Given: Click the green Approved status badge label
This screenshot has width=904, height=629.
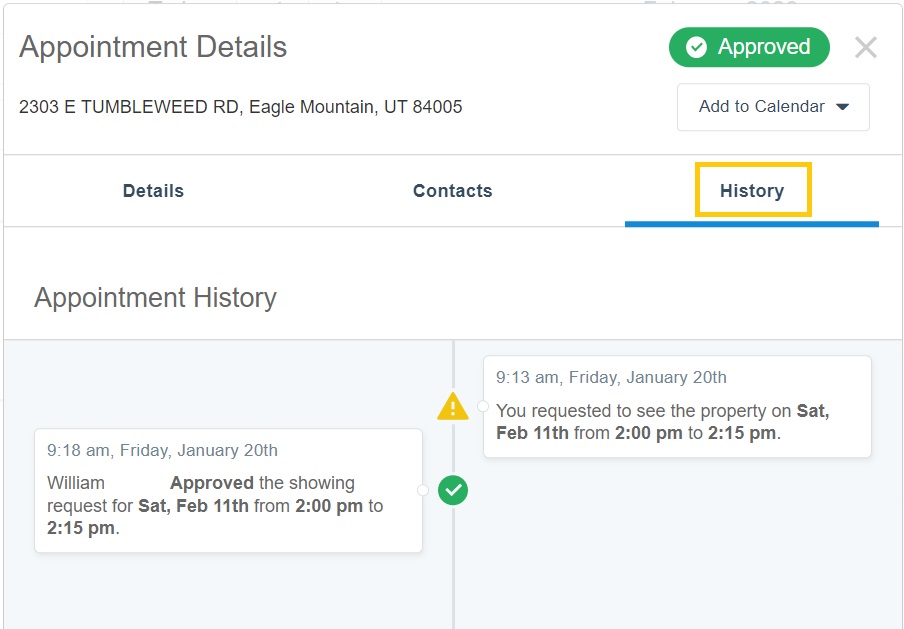Looking at the screenshot, I should click(763, 47).
